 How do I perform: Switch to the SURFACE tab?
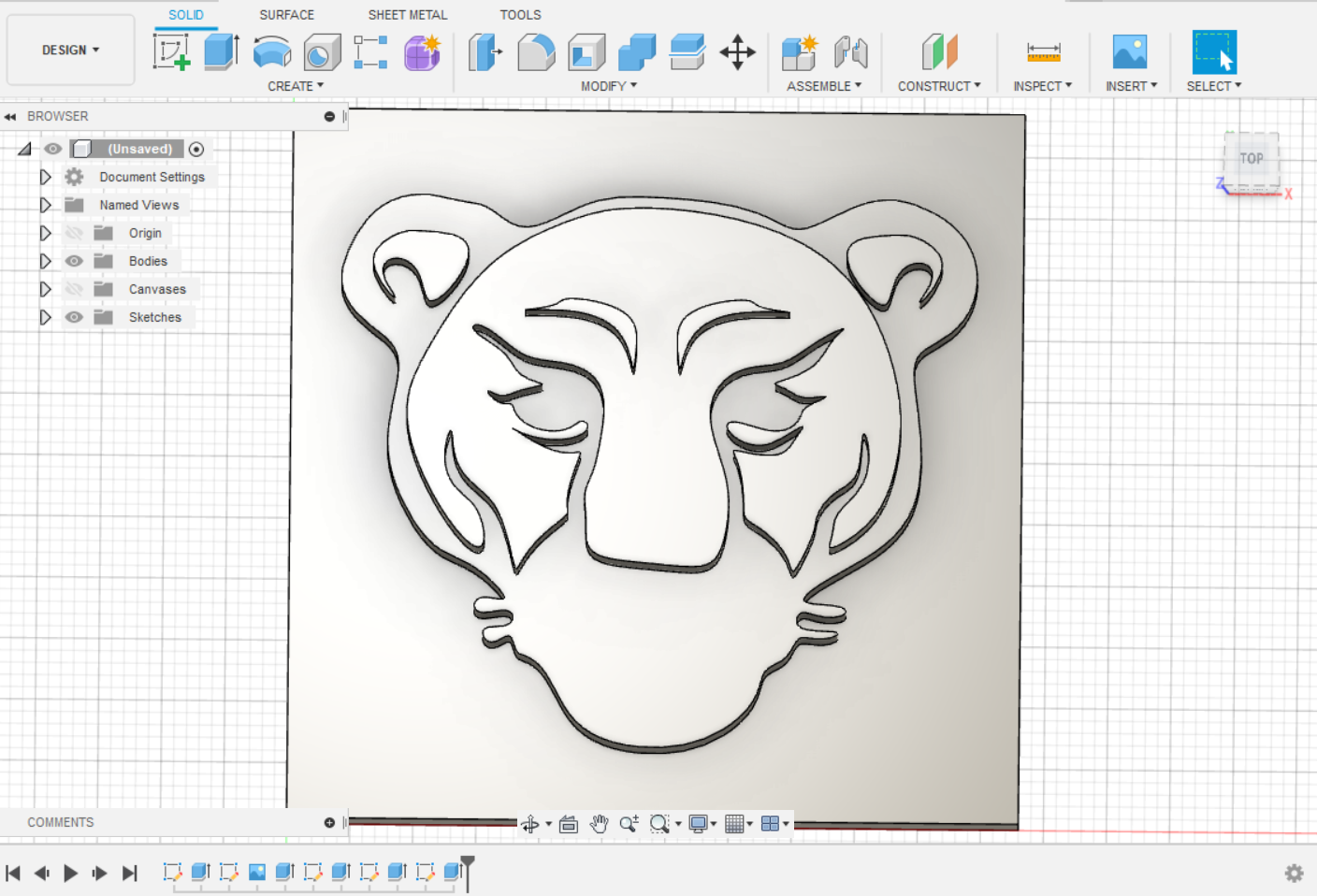[287, 15]
